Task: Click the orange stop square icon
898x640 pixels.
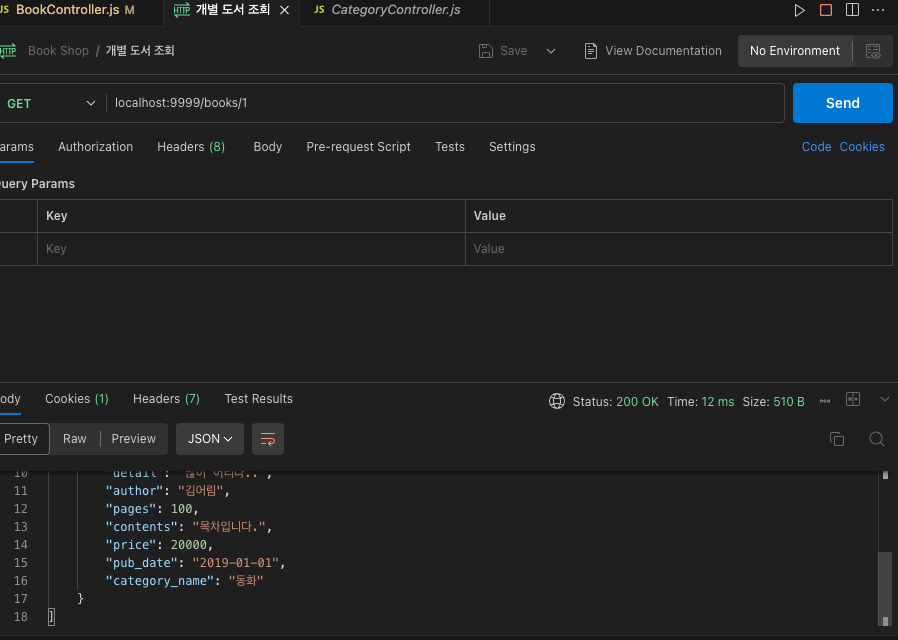Action: pyautogui.click(x=826, y=10)
